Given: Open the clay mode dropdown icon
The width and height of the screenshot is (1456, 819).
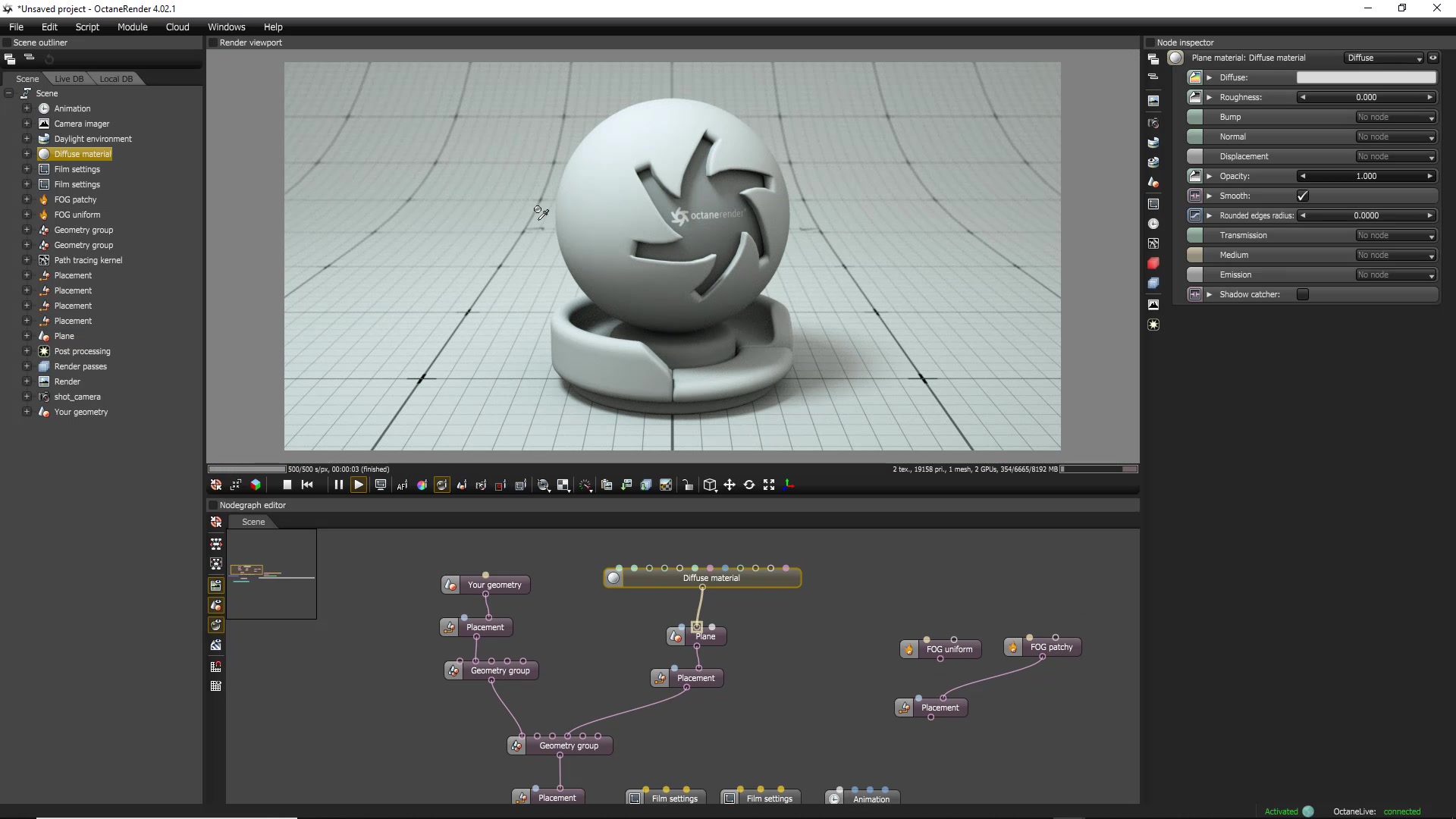Looking at the screenshot, I should 544,485.
